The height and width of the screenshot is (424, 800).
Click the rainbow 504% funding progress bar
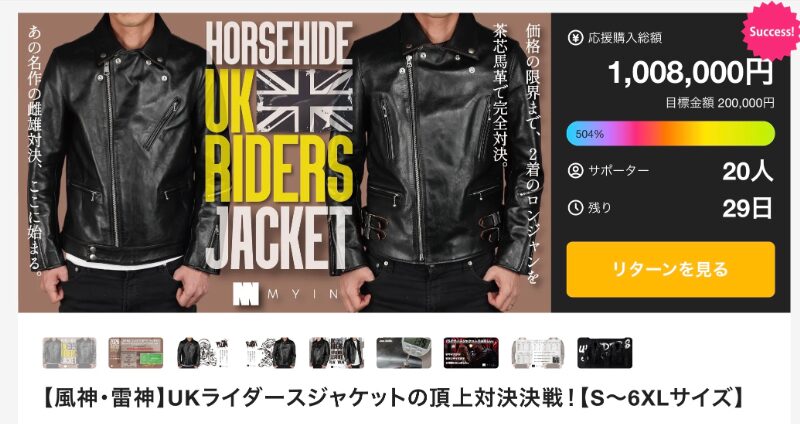tap(670, 134)
